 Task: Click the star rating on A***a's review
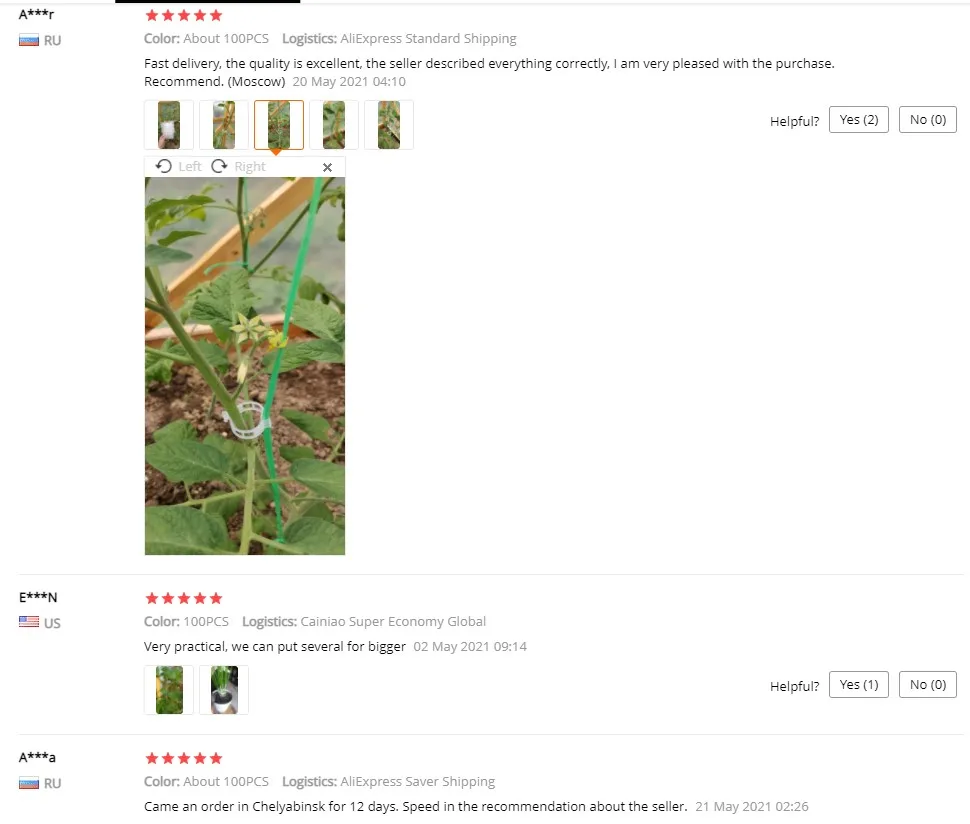183,758
